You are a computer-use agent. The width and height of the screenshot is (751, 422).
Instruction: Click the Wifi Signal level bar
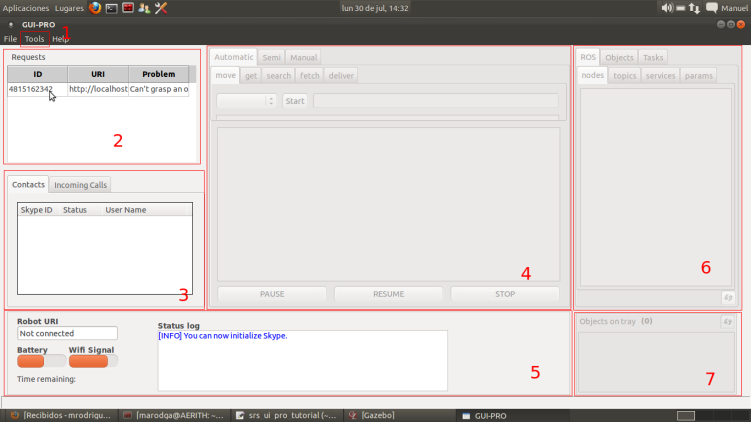(93, 362)
